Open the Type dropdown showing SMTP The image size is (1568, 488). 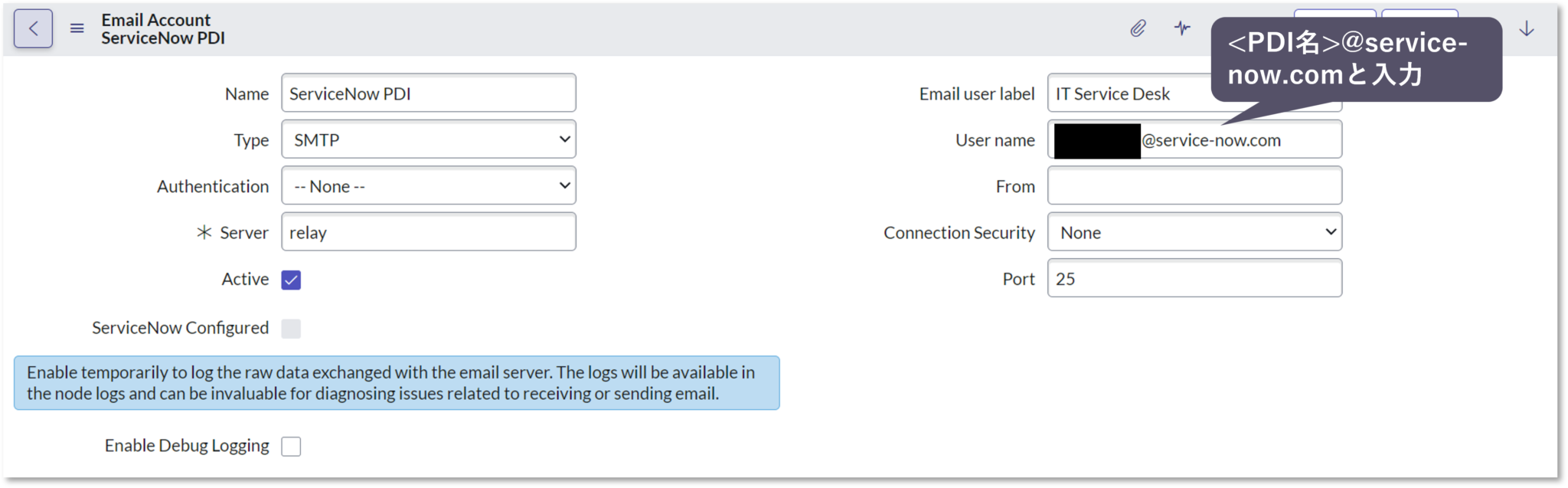tap(428, 139)
